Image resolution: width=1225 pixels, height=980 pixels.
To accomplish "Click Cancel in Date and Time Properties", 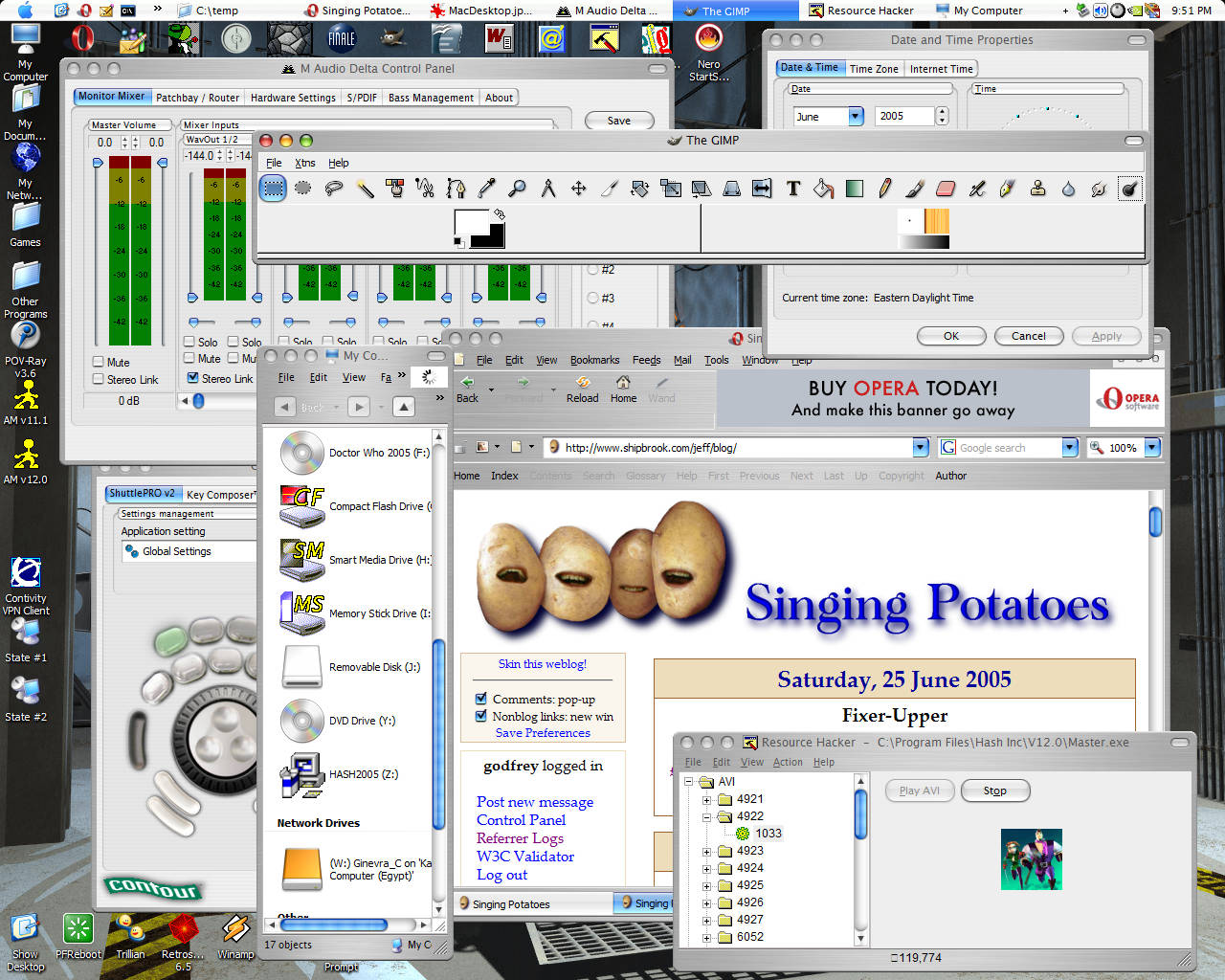I will [x=1029, y=336].
